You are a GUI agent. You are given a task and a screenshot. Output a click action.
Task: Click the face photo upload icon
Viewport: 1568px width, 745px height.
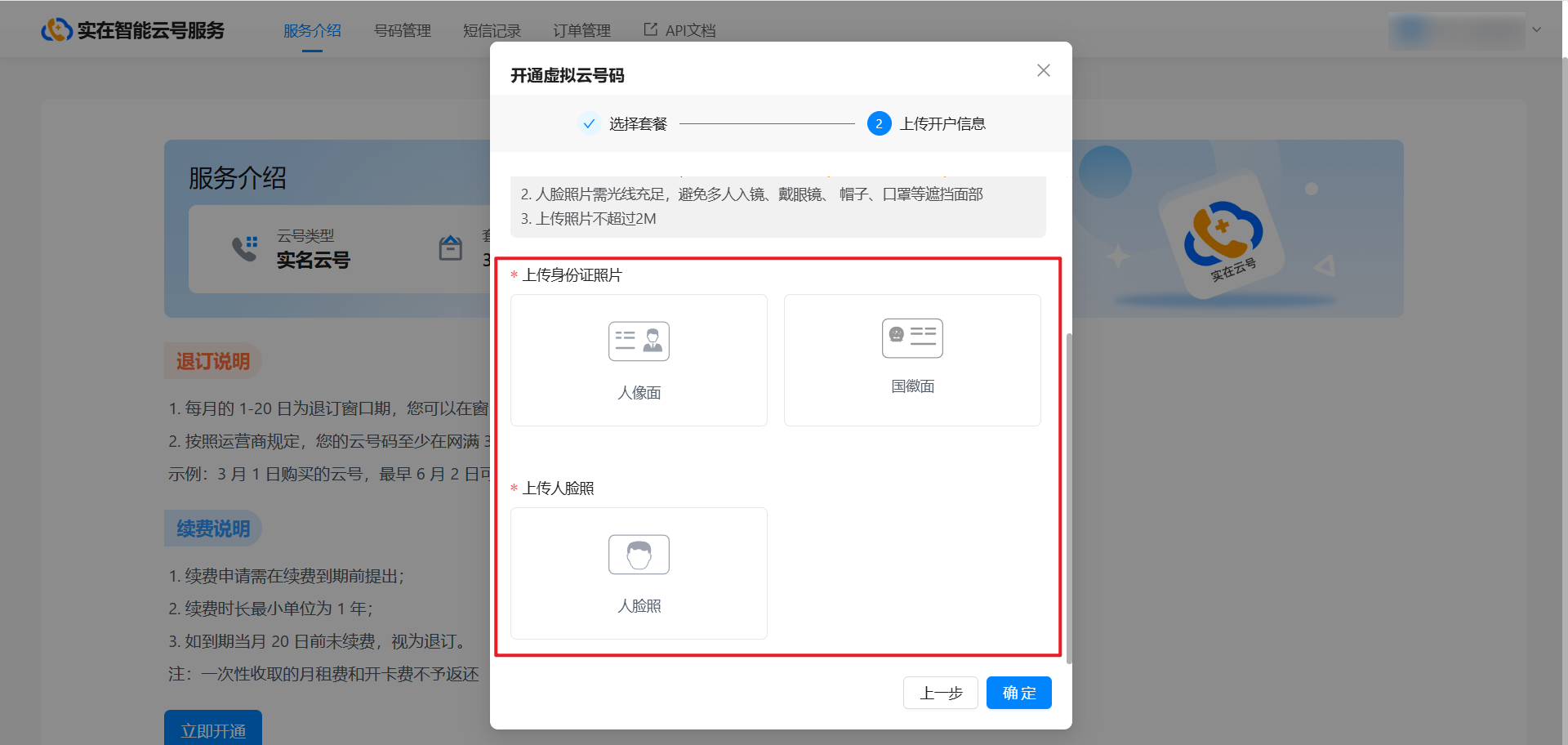click(639, 555)
